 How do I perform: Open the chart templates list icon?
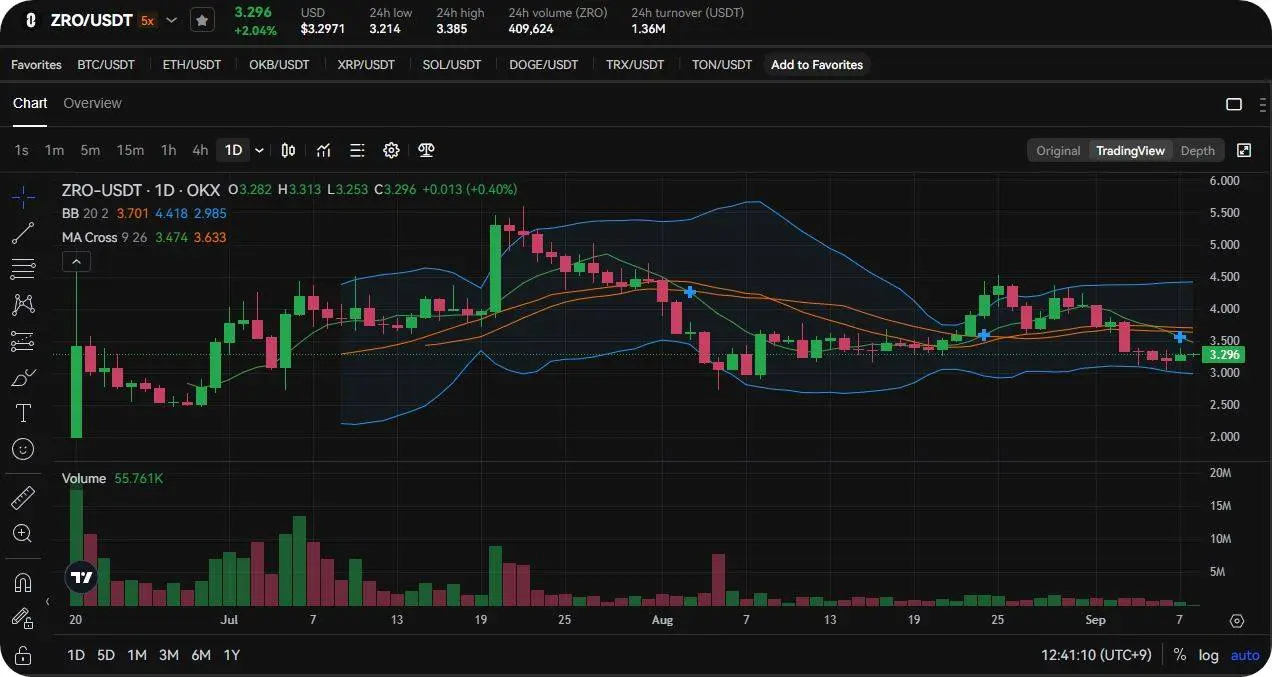click(357, 150)
